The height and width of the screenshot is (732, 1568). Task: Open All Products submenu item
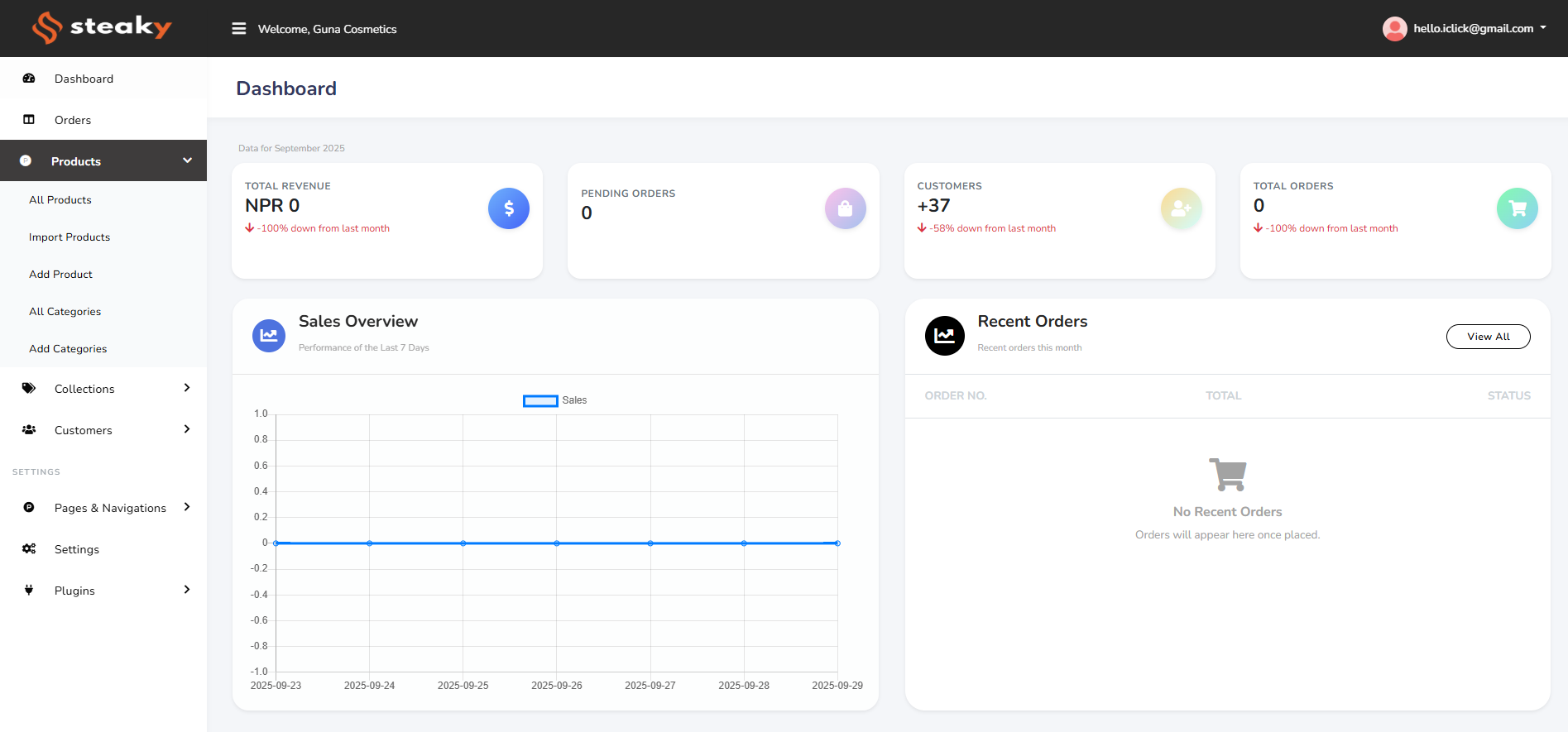coord(60,200)
